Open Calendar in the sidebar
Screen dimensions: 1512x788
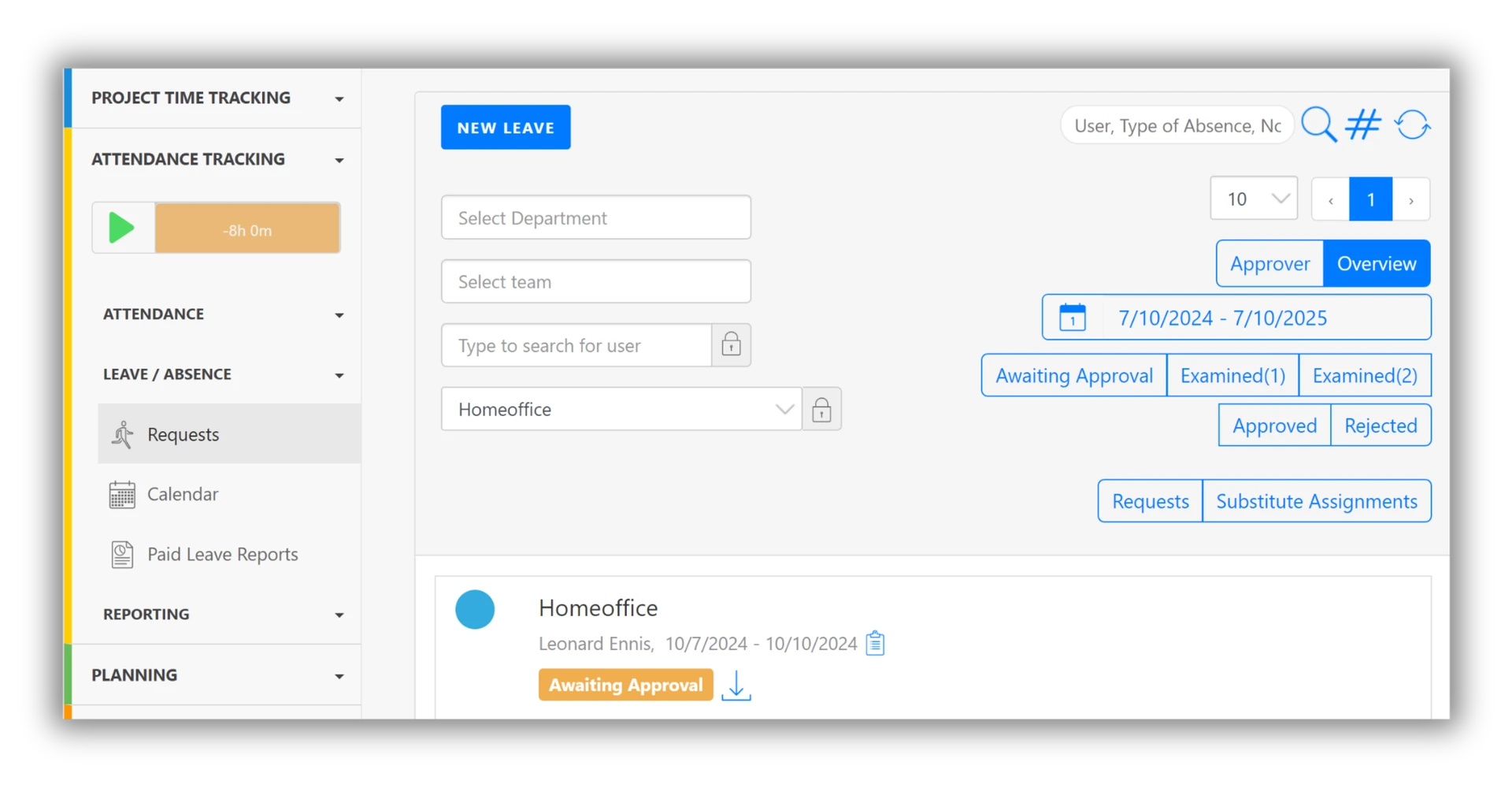point(183,494)
